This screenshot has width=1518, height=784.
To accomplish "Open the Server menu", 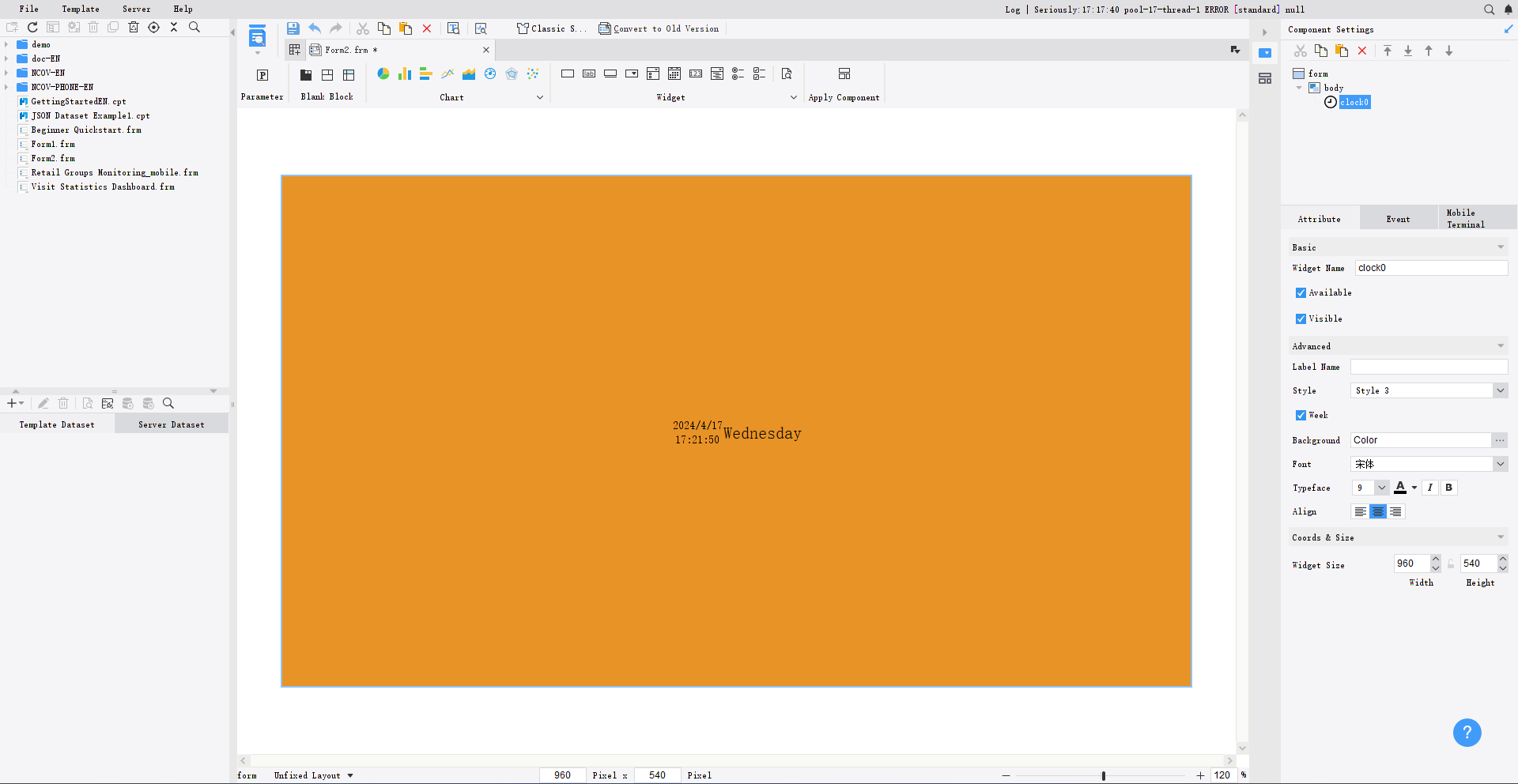I will [x=136, y=9].
